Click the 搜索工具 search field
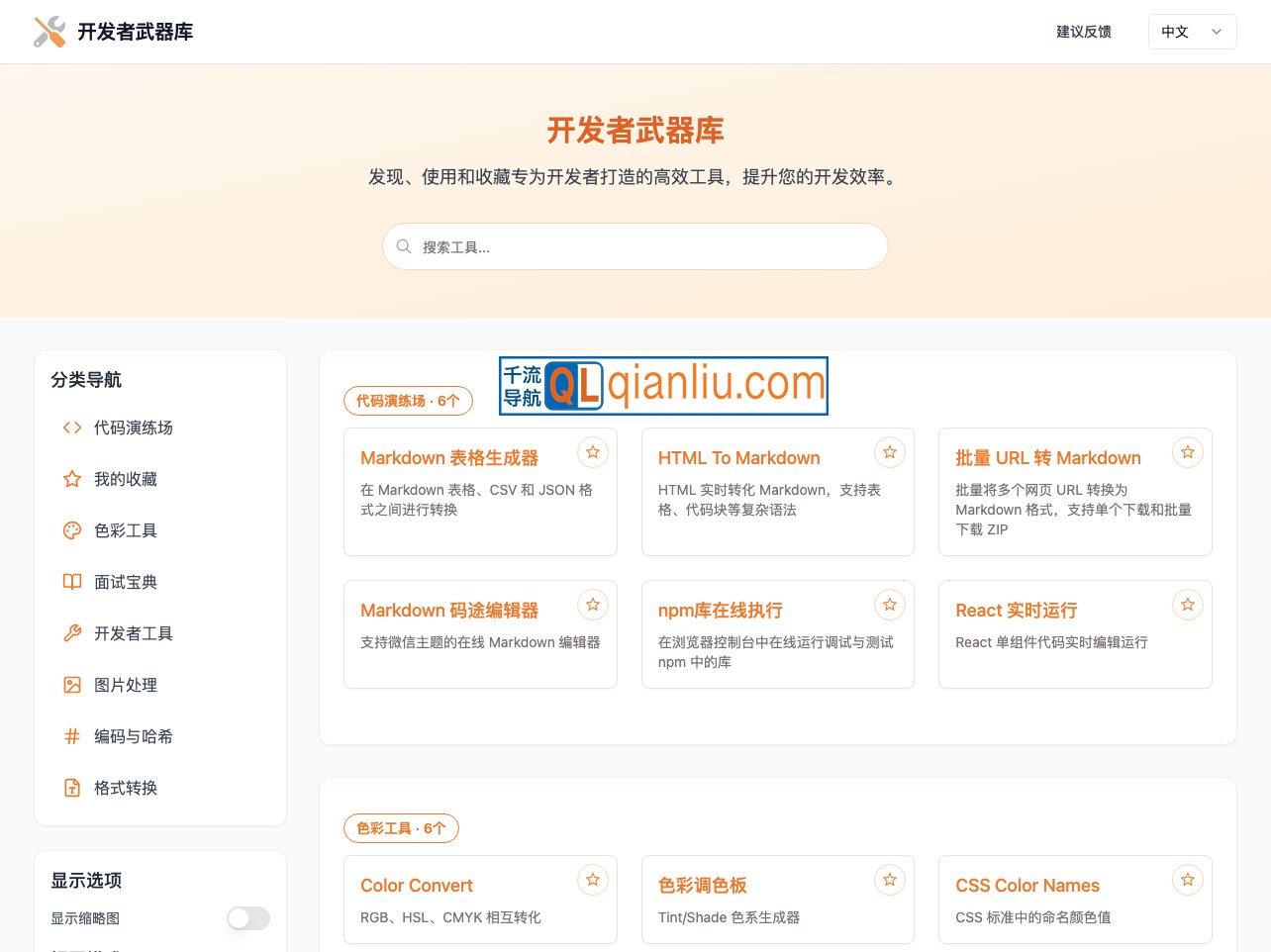The height and width of the screenshot is (952, 1271). coord(635,246)
